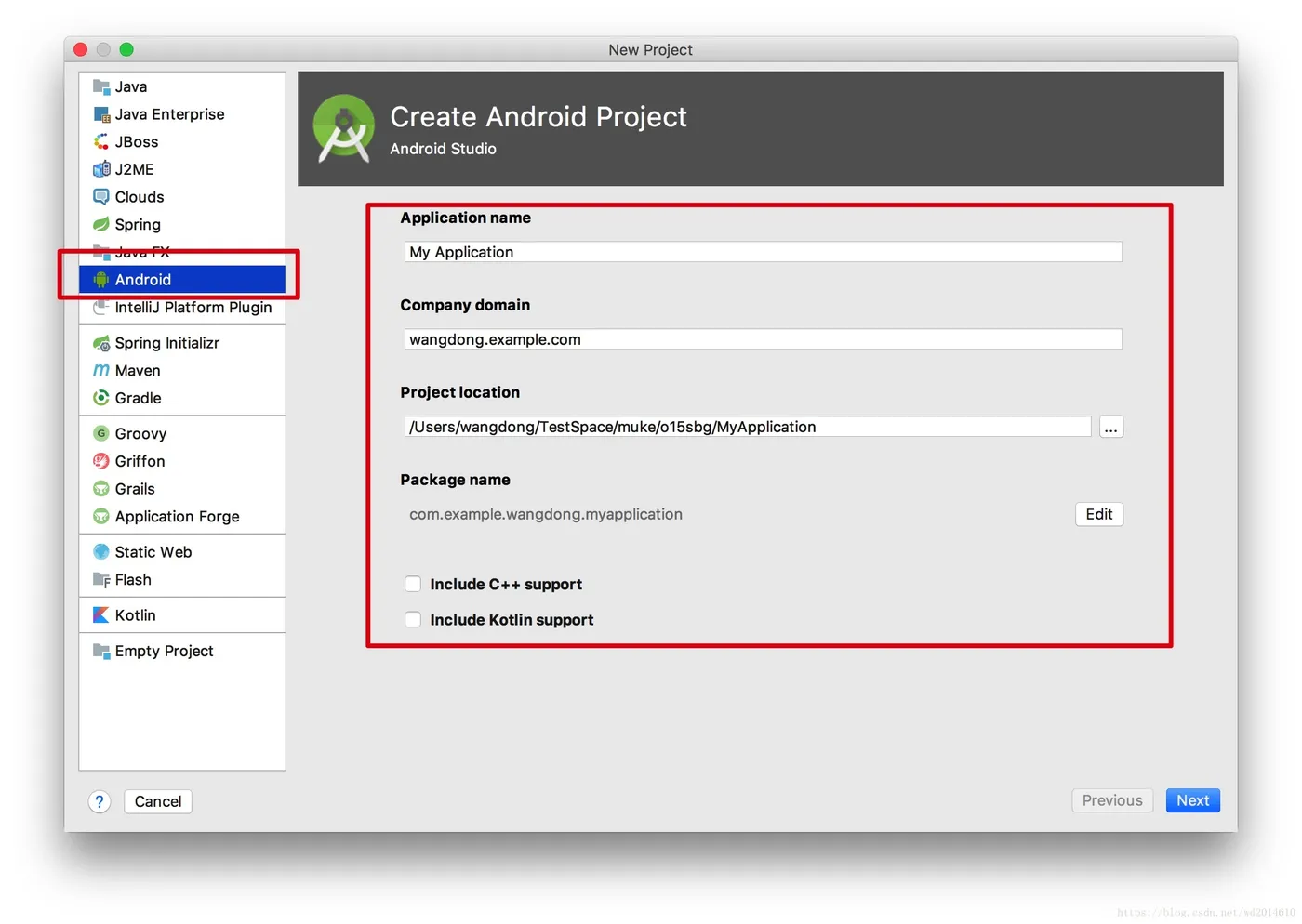Select J2ME project type label
Image resolution: width=1302 pixels, height=924 pixels.
tap(134, 169)
